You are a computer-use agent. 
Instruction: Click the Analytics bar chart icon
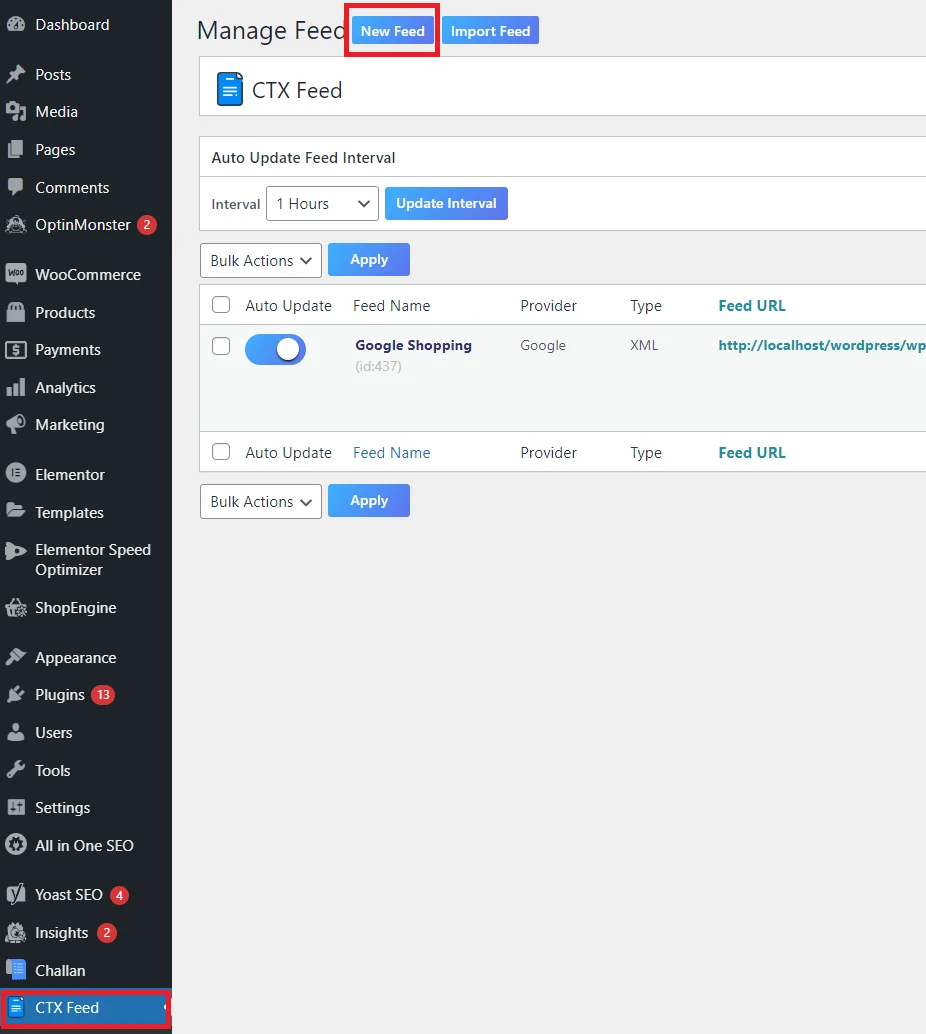(x=15, y=387)
